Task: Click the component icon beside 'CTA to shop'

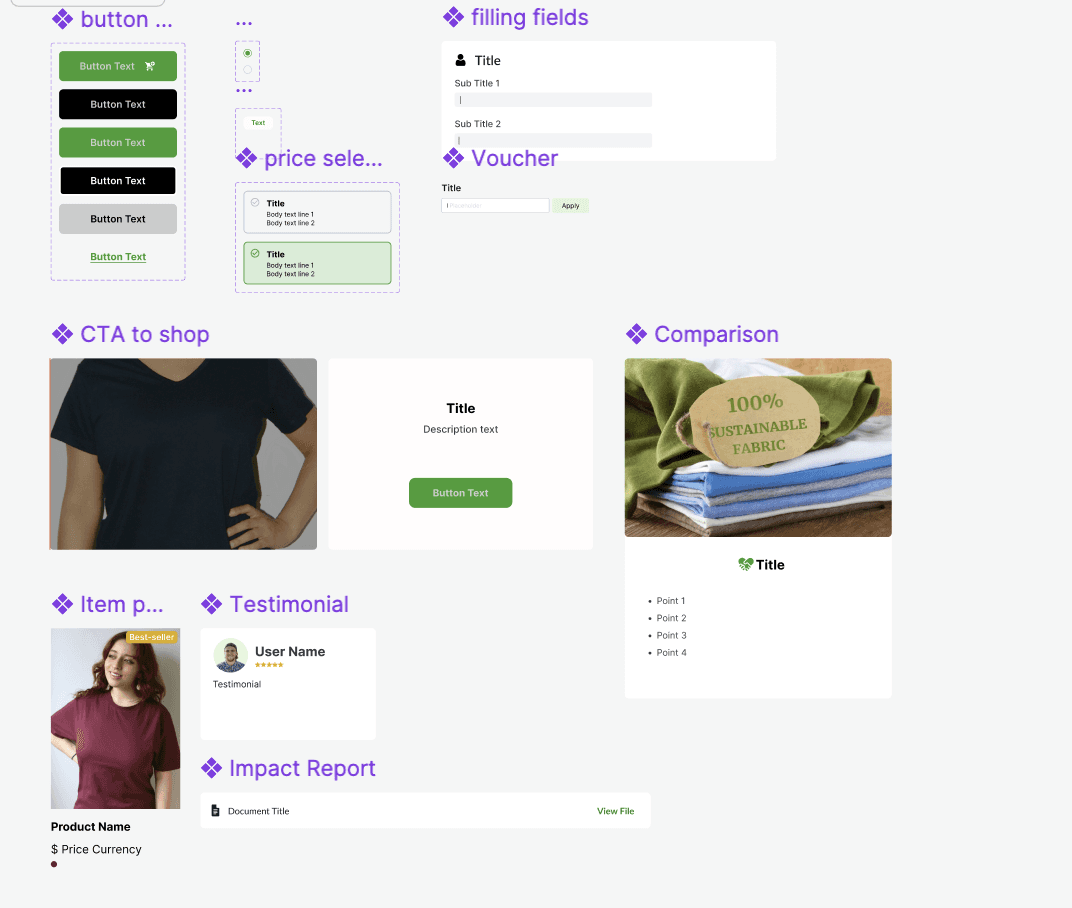Action: [x=62, y=334]
